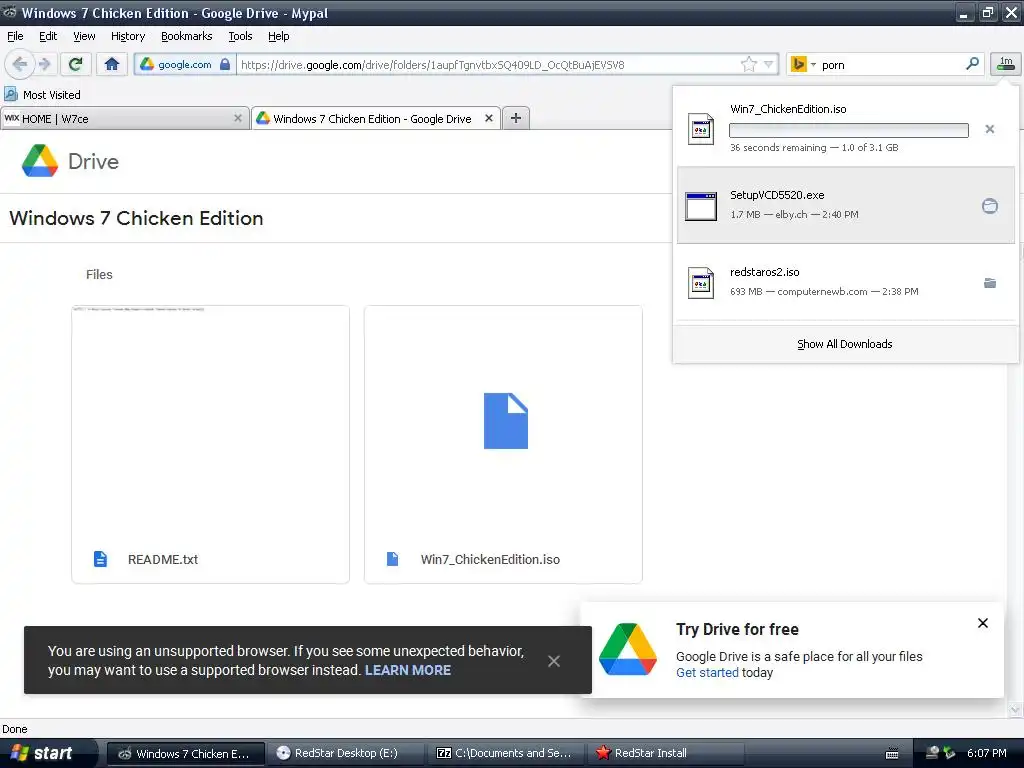
Task: Click the Windows 7 Chicken Edition folder title
Action: pos(136,218)
